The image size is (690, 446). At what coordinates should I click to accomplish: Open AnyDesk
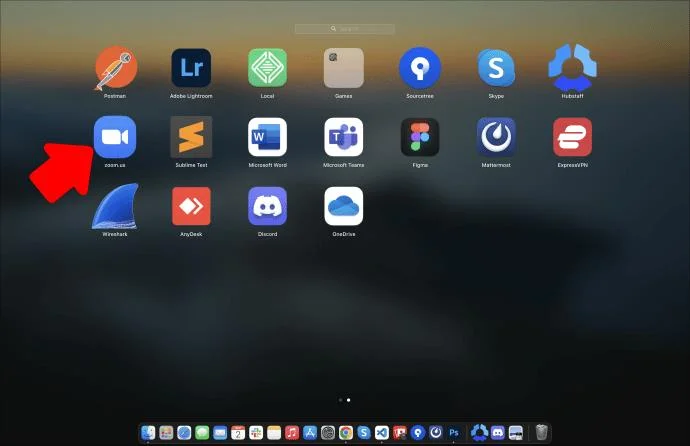191,206
